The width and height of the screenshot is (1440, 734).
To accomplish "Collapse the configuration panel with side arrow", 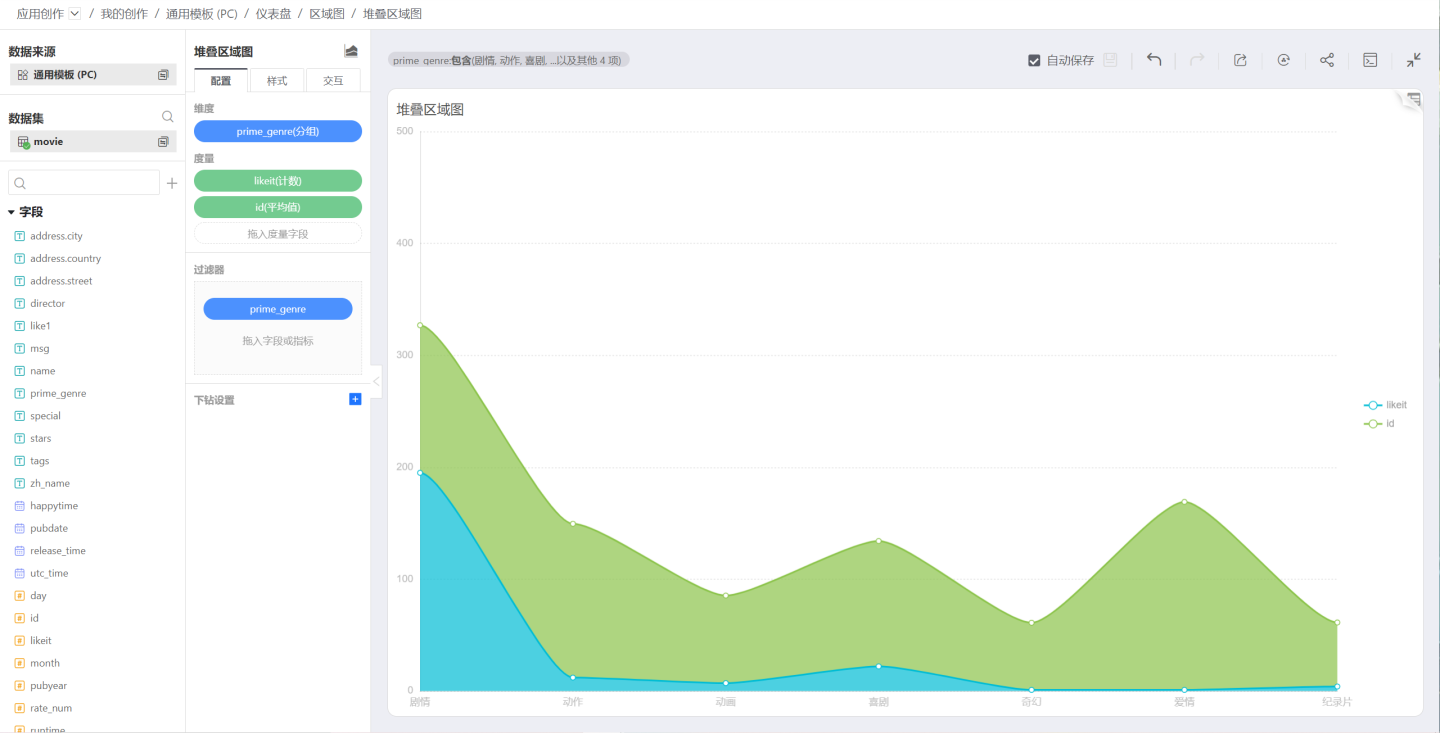I will [x=376, y=381].
